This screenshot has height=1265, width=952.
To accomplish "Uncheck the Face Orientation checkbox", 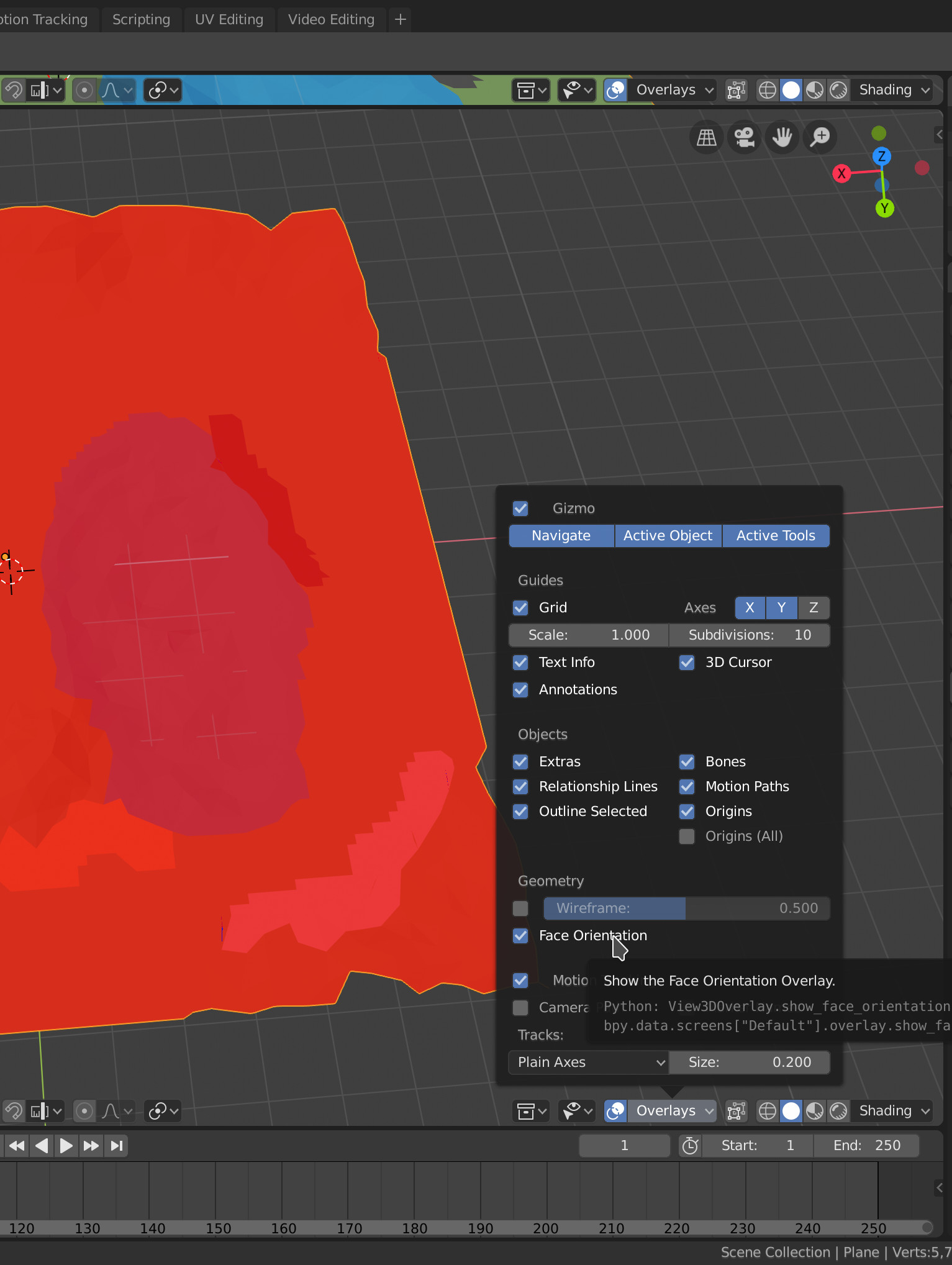I will point(520,935).
